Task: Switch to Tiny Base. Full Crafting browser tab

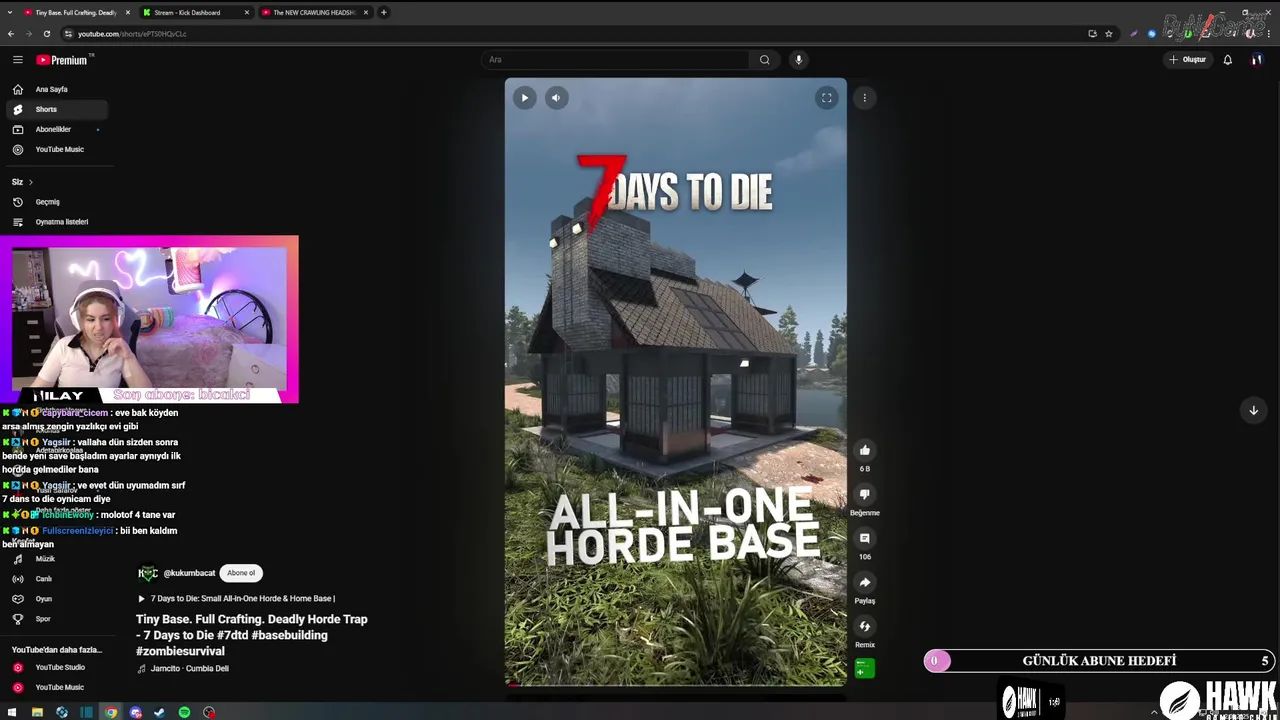Action: point(76,12)
